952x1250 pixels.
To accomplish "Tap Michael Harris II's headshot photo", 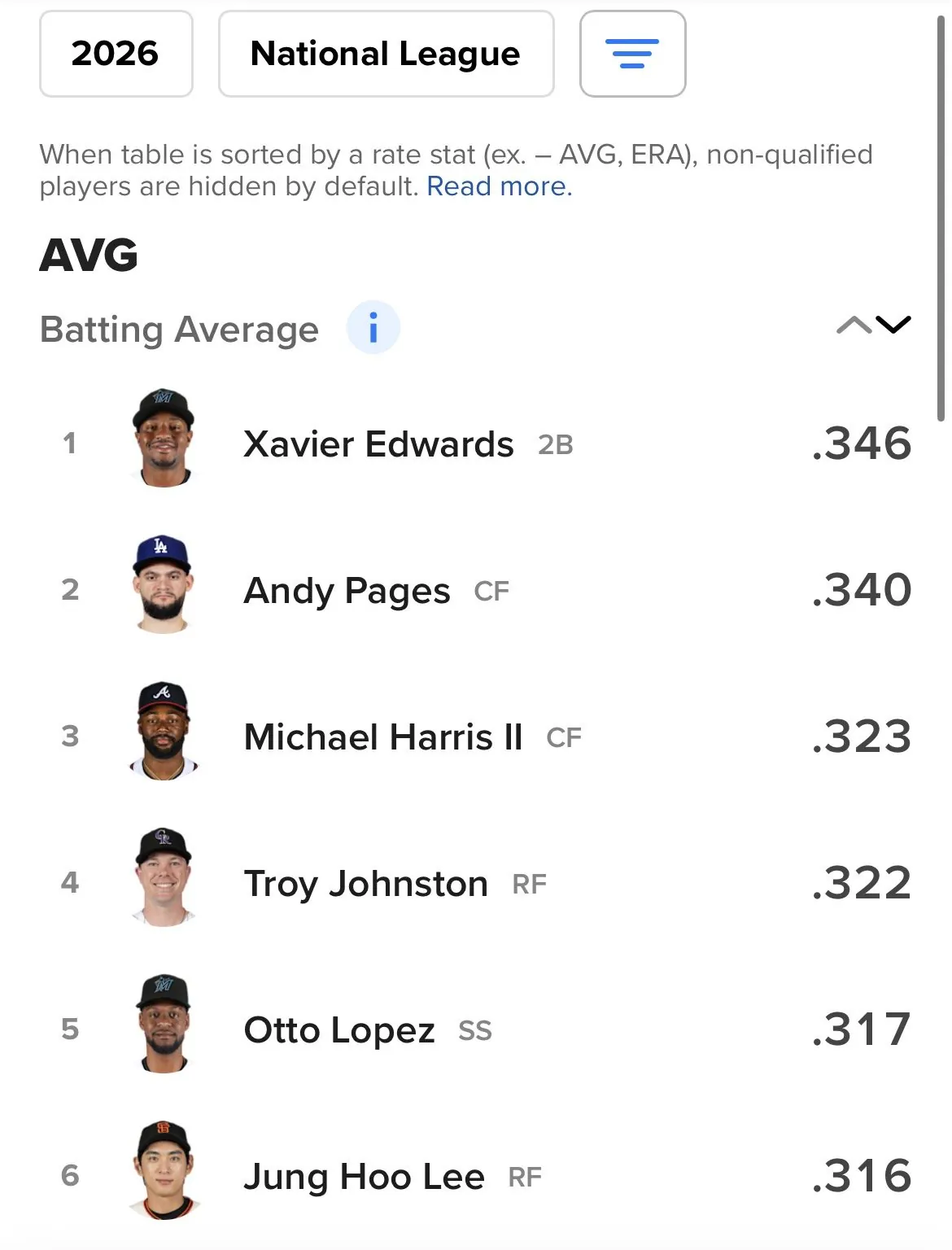I will point(163,731).
